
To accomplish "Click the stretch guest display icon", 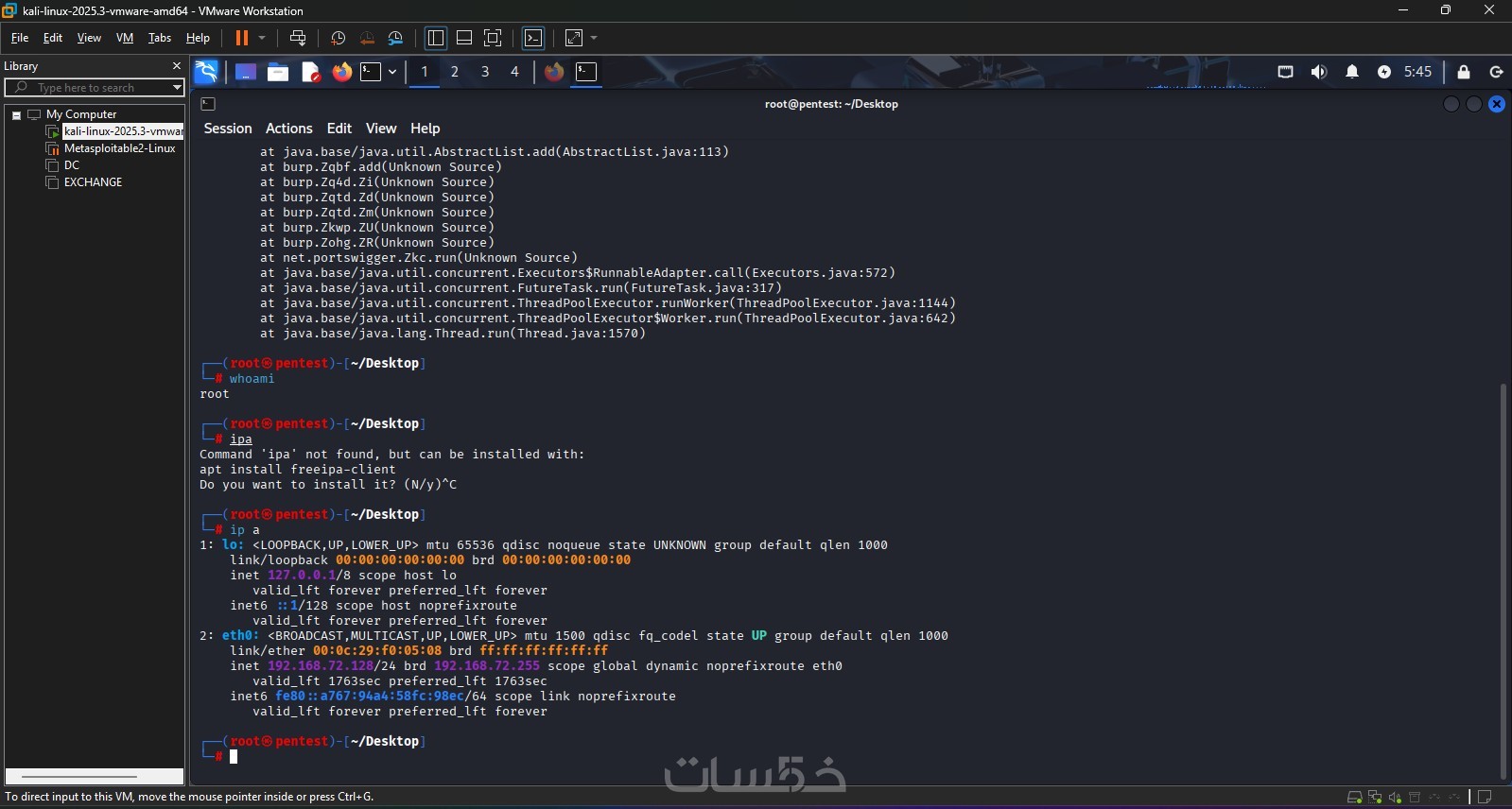I will 574,38.
